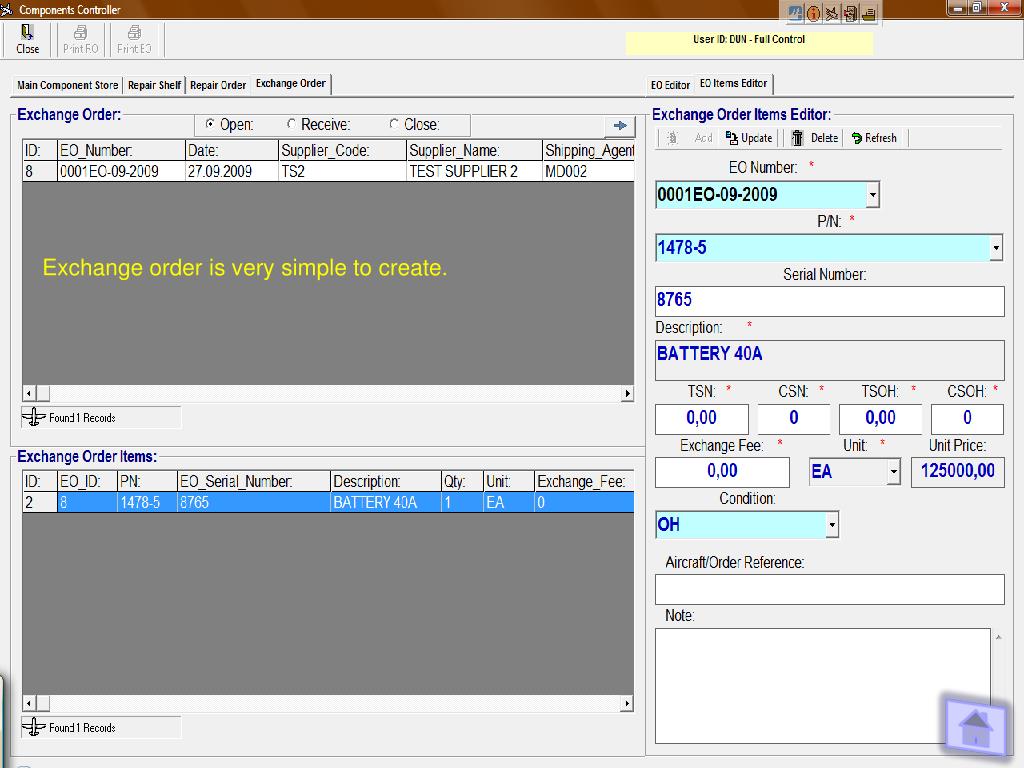Click Exchange_Fee column header in items grid
1024x768 pixels.
[584, 481]
